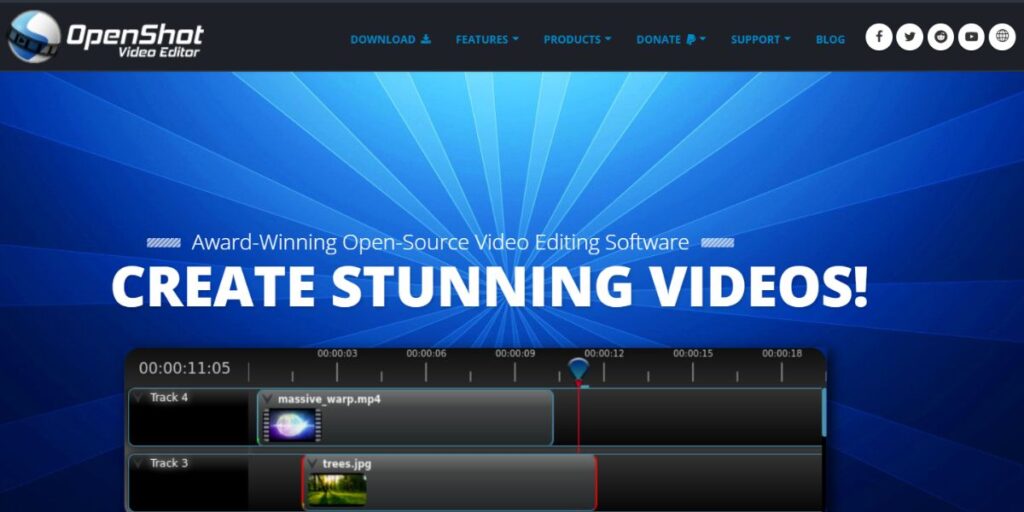
Task: Open the YouTube social icon
Action: coord(971,37)
